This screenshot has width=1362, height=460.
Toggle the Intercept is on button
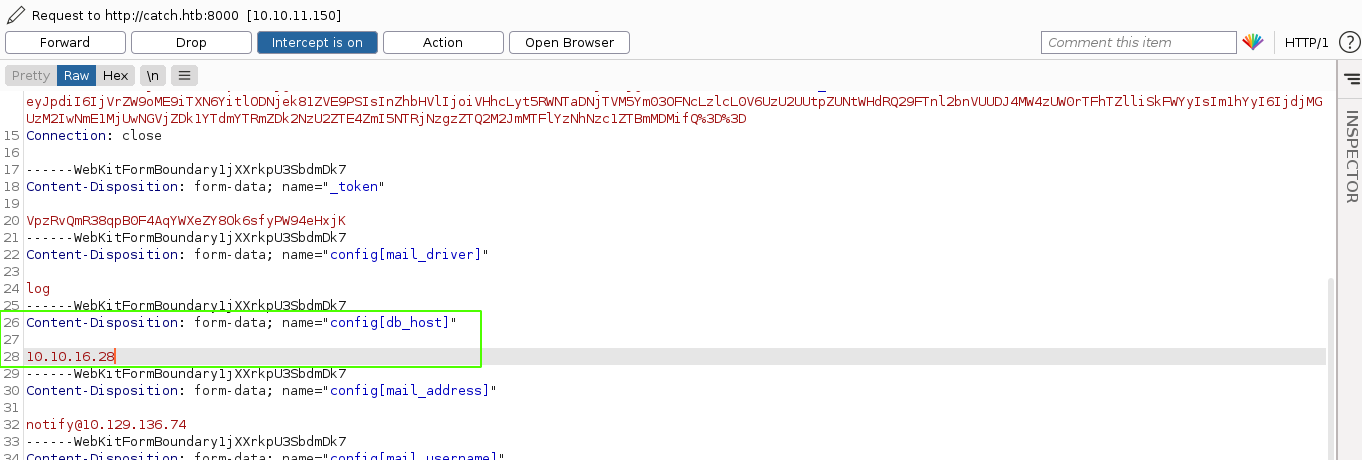317,43
